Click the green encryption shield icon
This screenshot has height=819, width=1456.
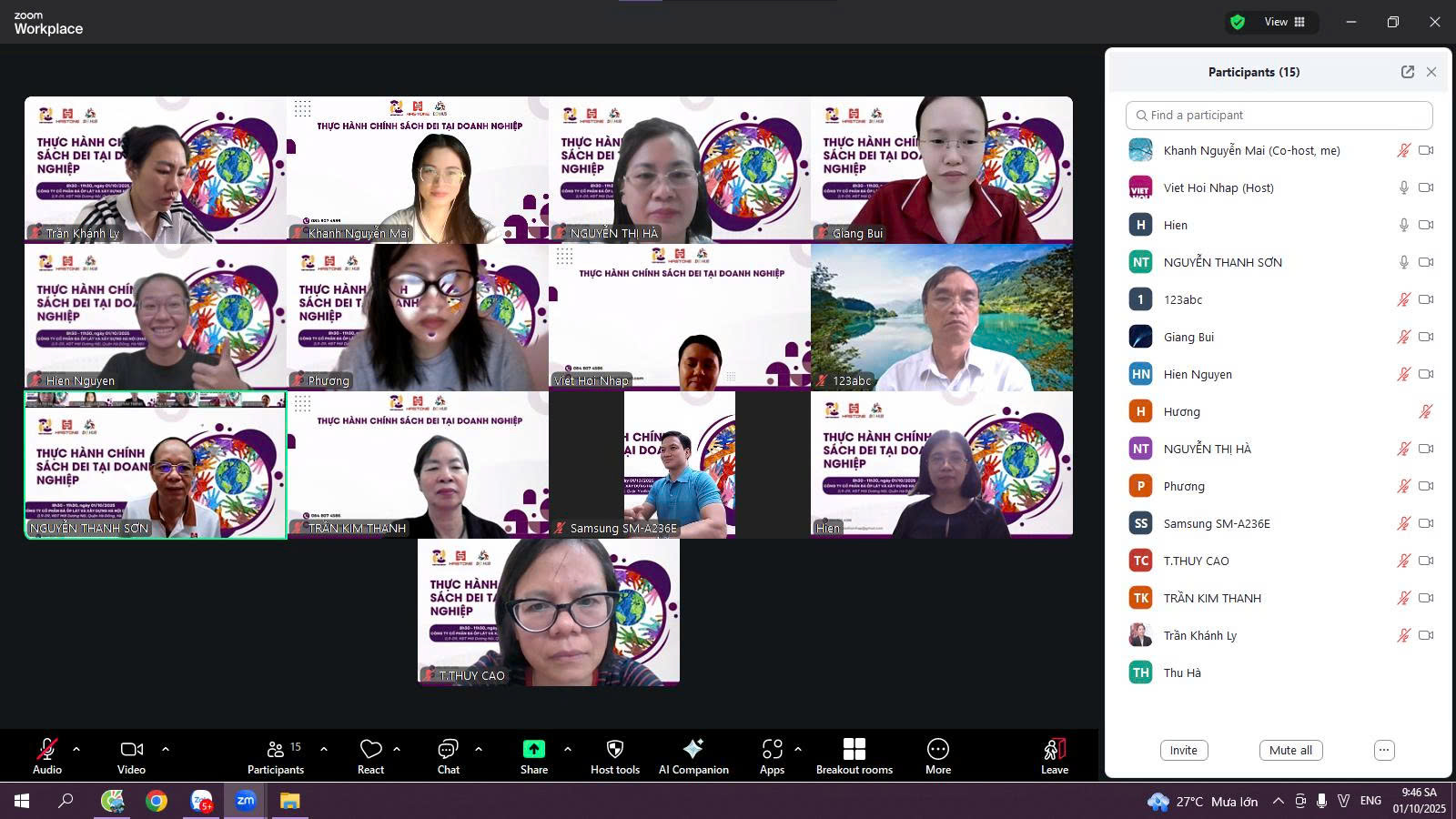pos(1237,22)
